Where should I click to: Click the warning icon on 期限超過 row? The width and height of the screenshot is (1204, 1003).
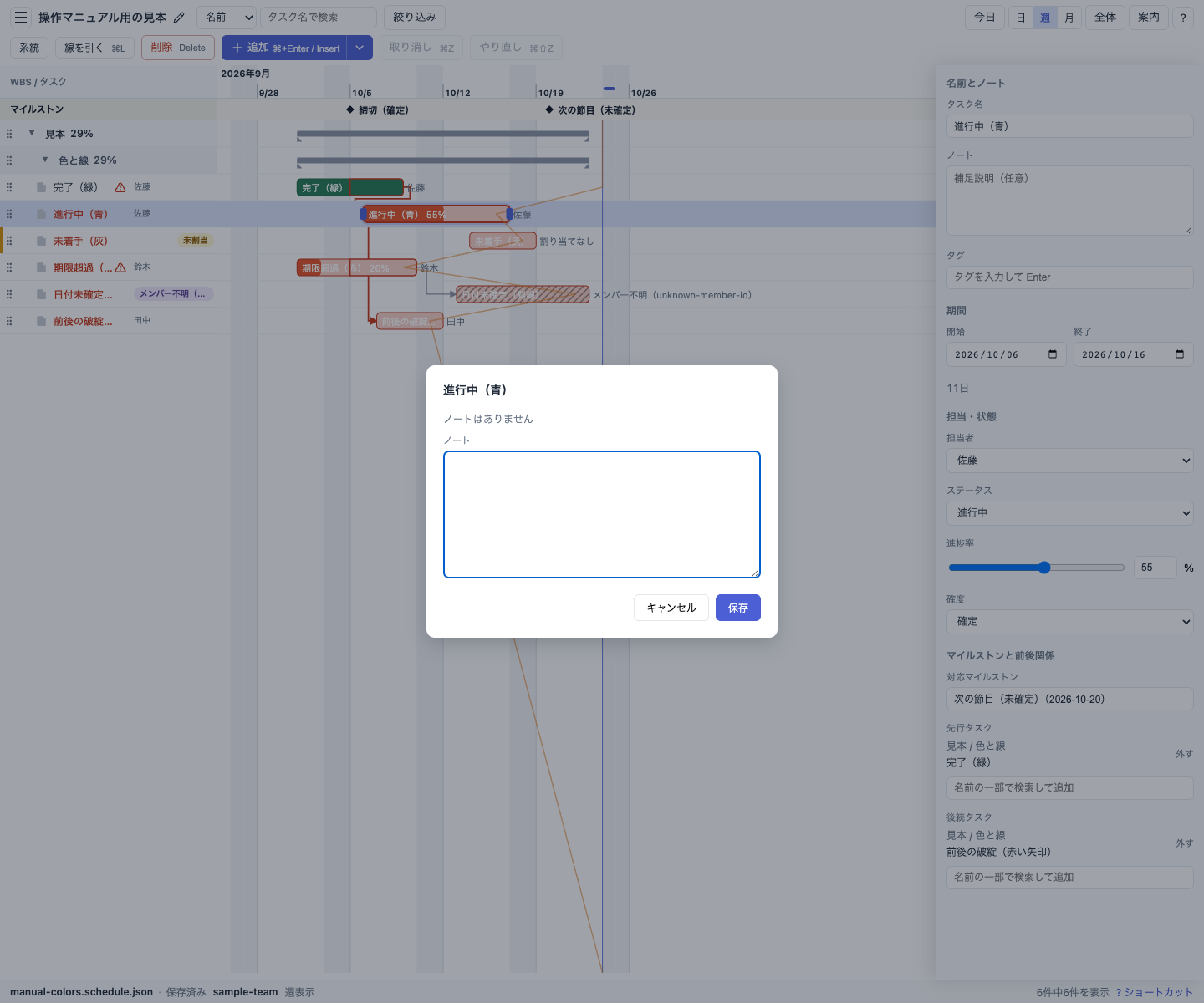click(120, 267)
